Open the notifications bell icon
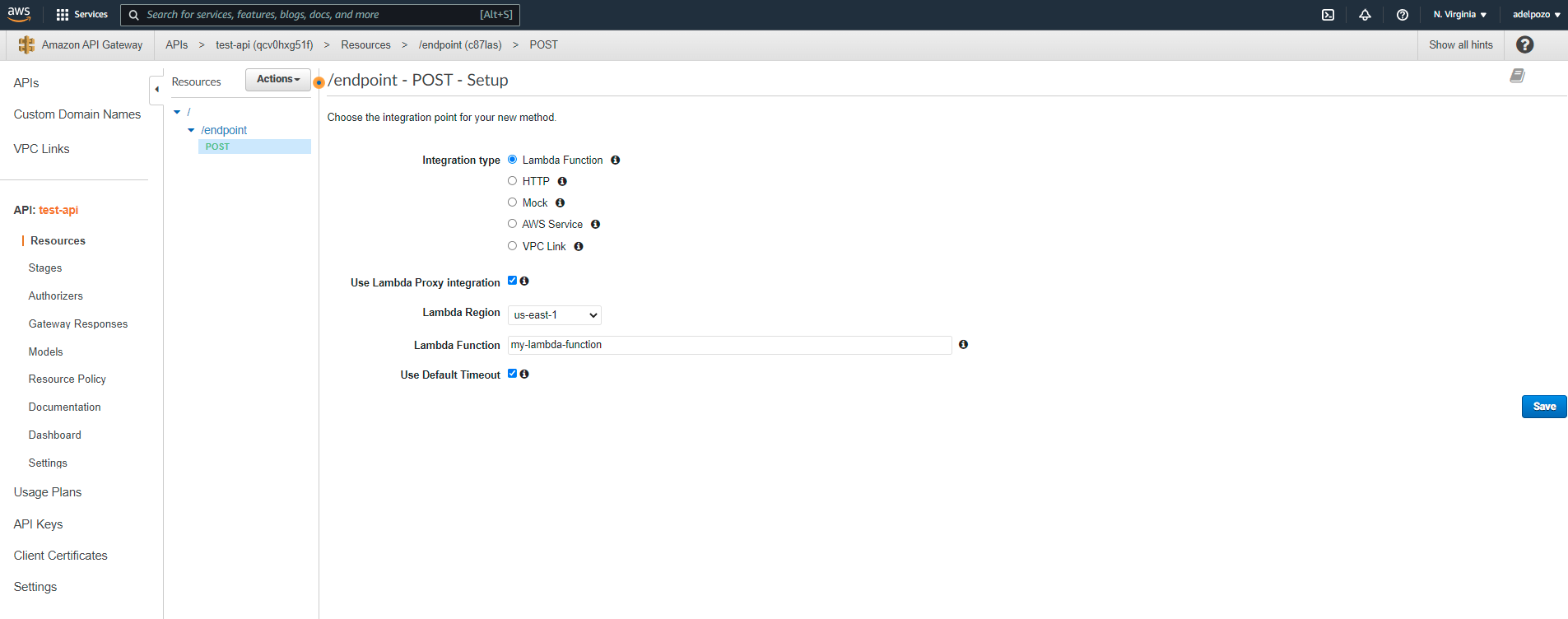Screen dimensions: 1568x619 1365,15
